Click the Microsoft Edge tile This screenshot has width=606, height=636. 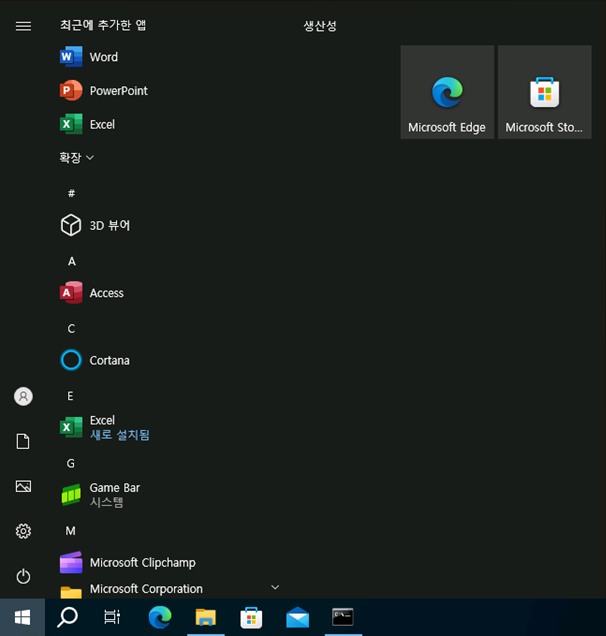click(x=447, y=92)
